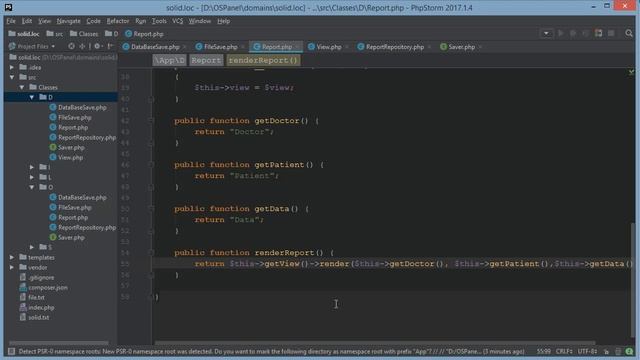
Task: Click the Report class breadcrumb
Action: click(206, 60)
